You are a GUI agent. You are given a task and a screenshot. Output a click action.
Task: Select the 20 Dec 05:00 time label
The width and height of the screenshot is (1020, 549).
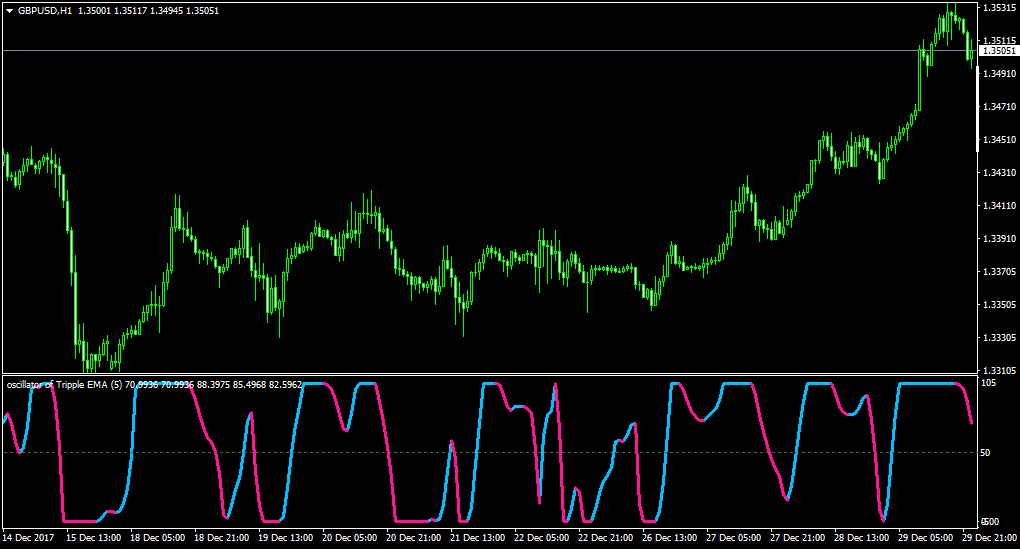click(x=349, y=538)
